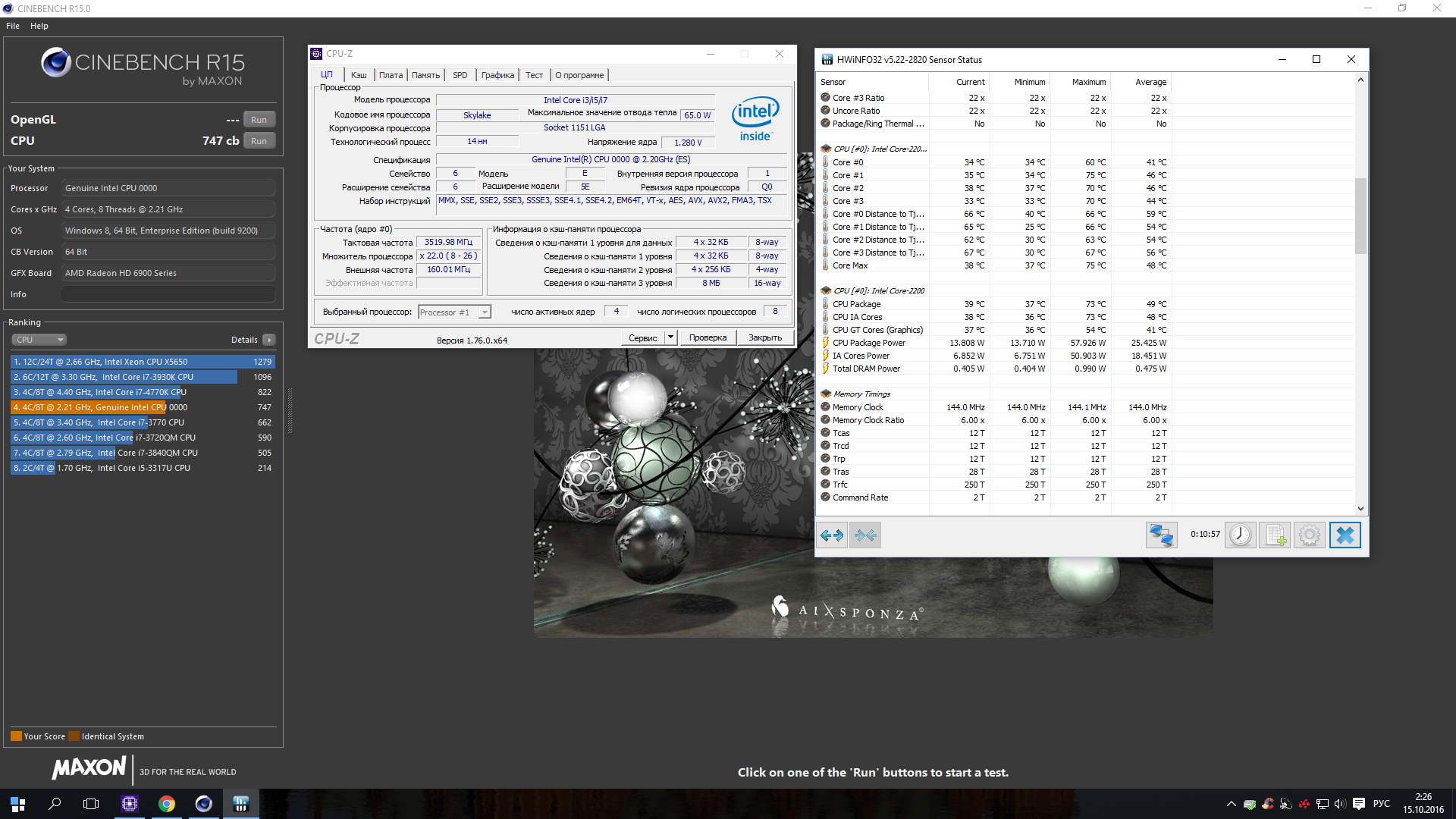Open CPU-Z taskbar icon

[130, 804]
